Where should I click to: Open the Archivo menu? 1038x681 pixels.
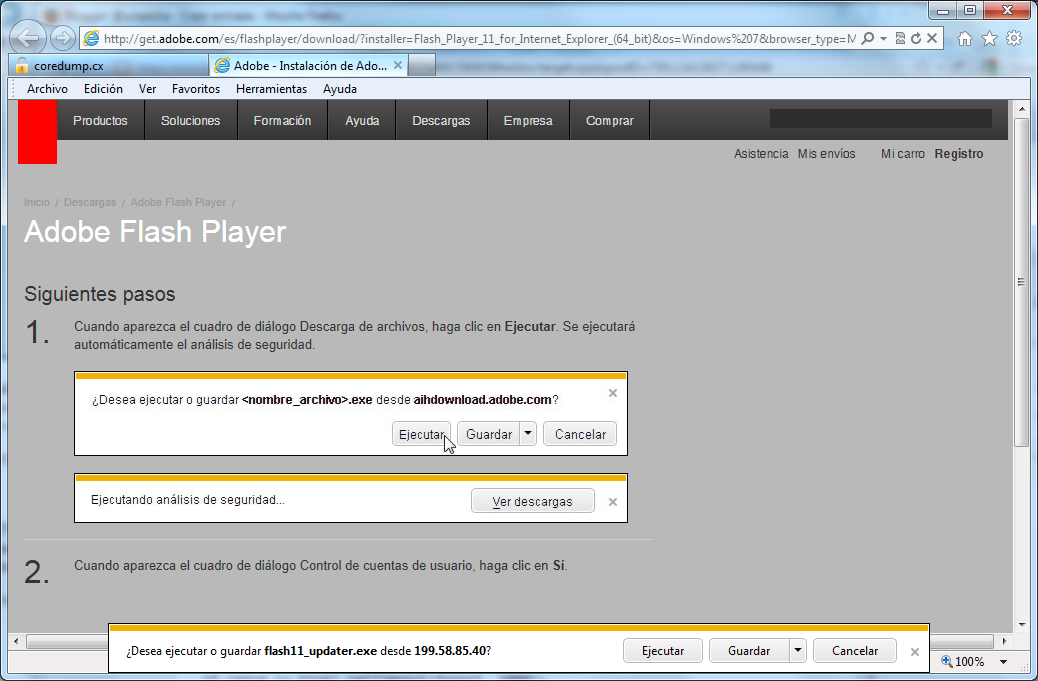coord(47,89)
